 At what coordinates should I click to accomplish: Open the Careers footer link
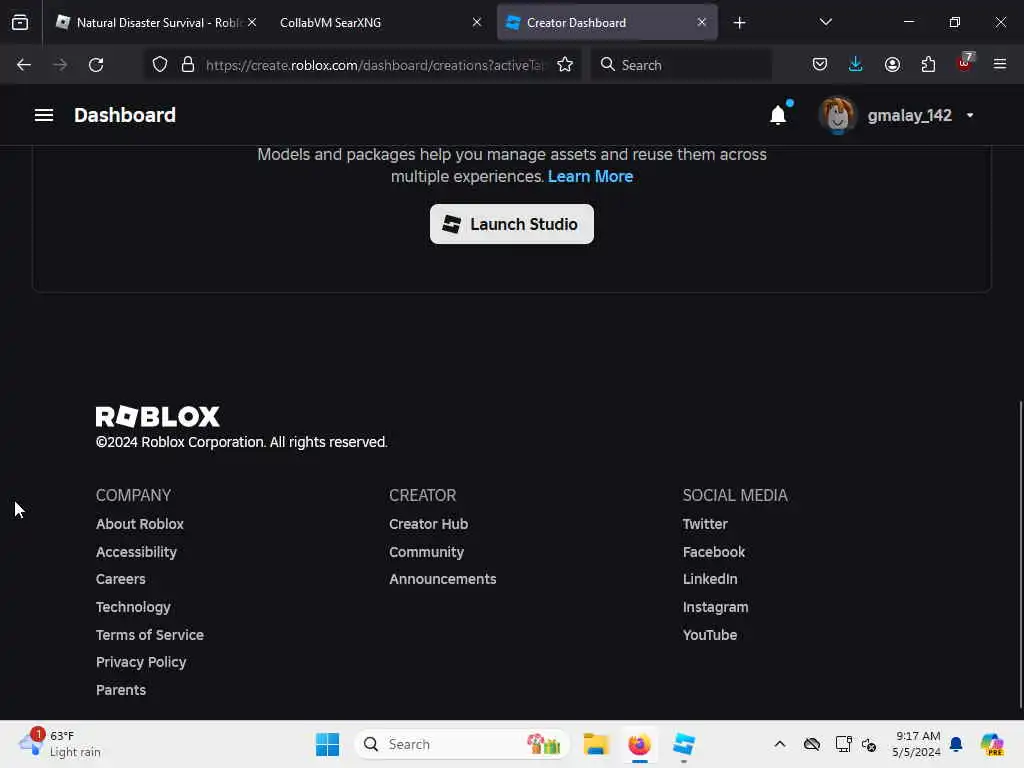click(121, 579)
